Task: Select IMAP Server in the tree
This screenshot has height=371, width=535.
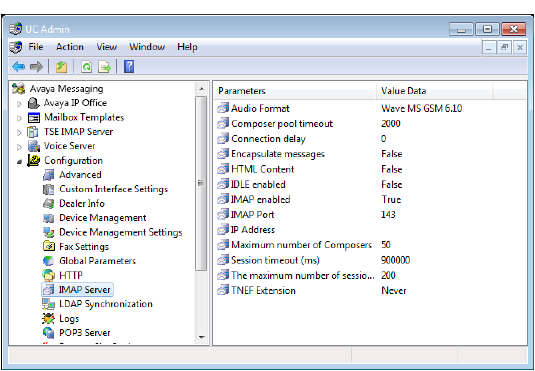Action: [84, 289]
